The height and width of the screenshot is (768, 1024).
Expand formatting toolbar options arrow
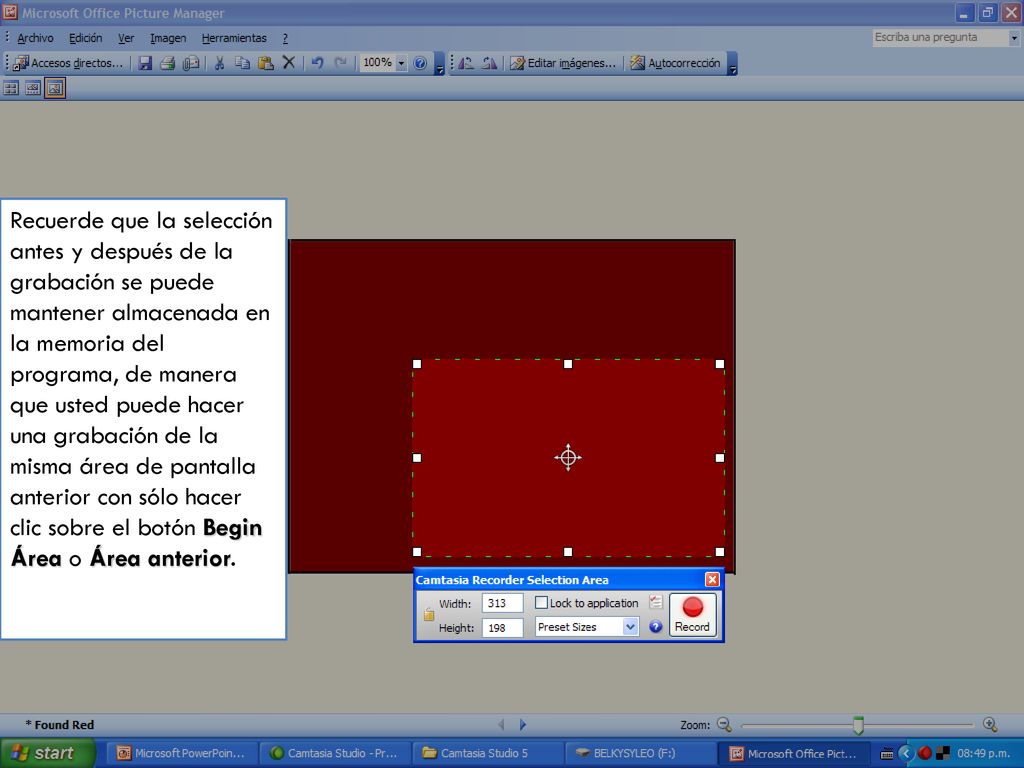(x=732, y=64)
